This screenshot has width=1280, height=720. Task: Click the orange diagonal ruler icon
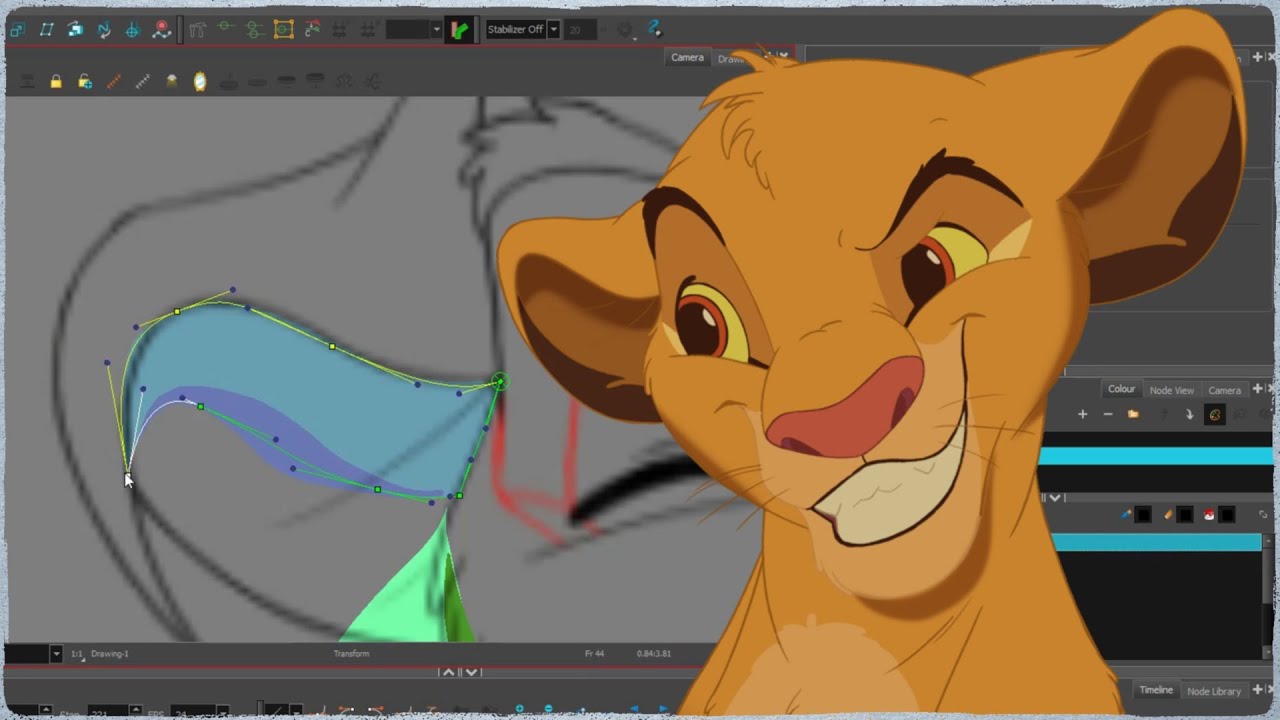click(114, 82)
